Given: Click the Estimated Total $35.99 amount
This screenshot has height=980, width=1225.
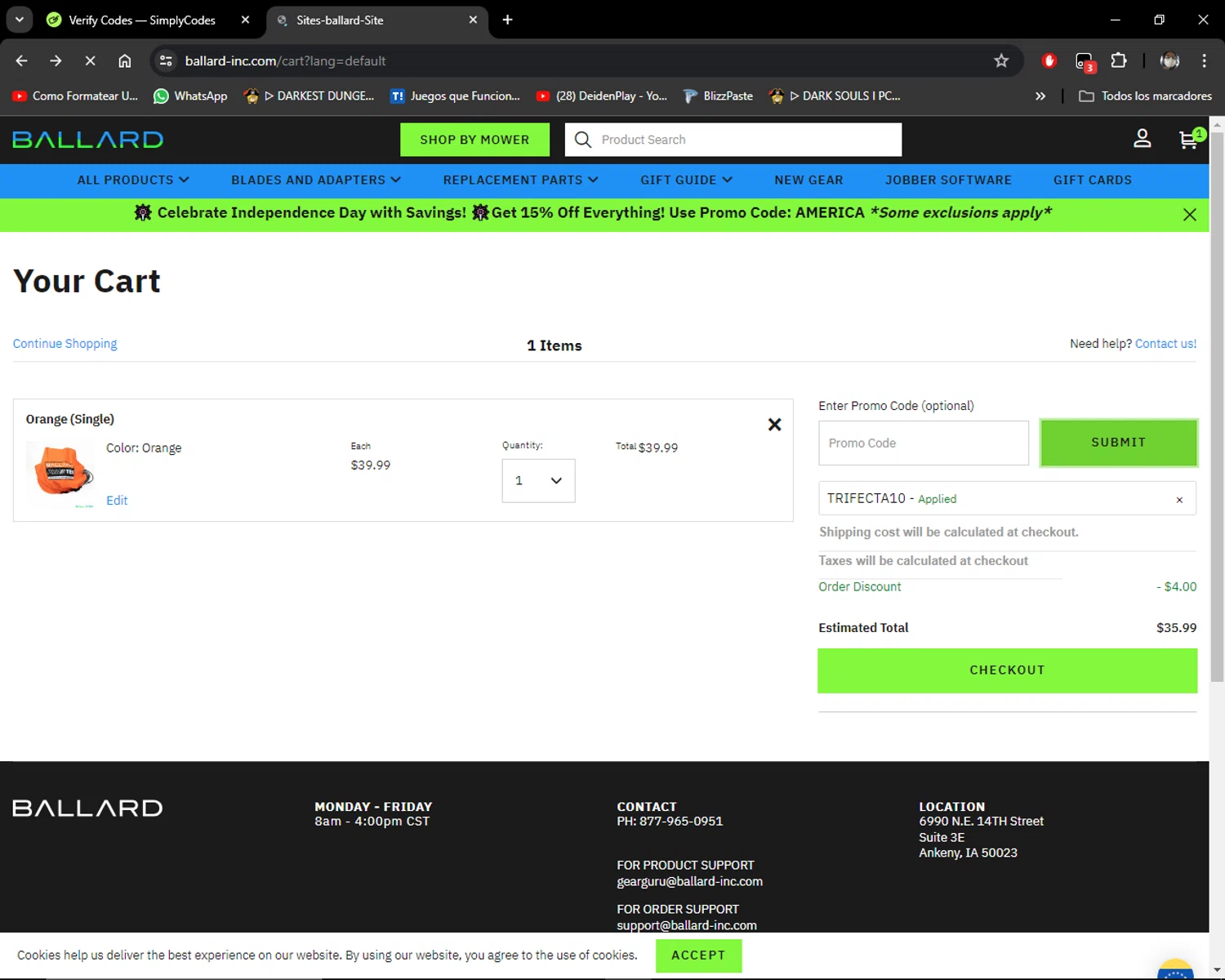Looking at the screenshot, I should click(x=1176, y=628).
